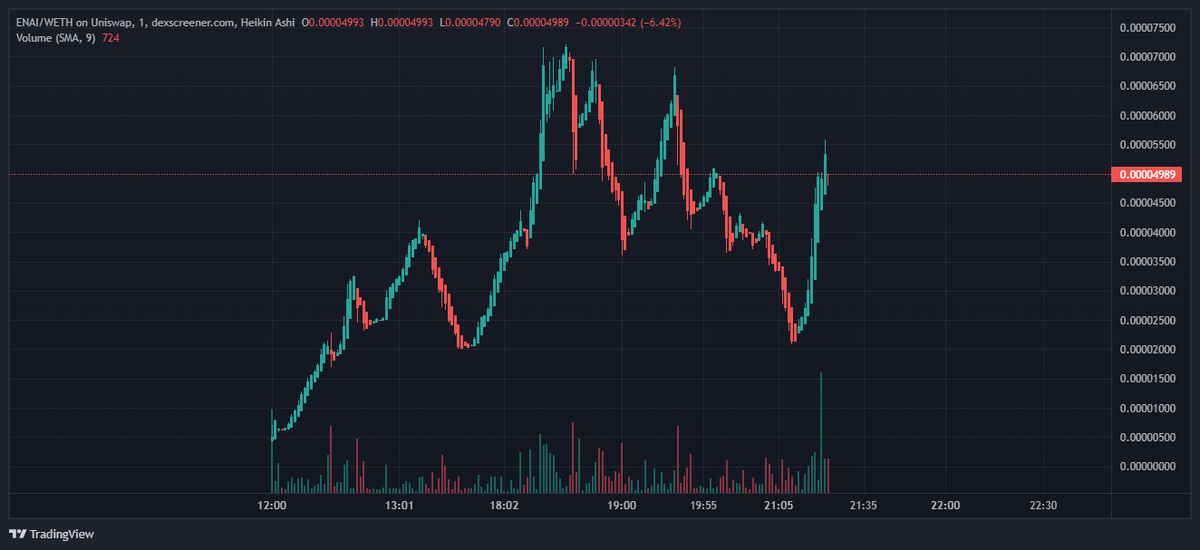
Task: Click the 0.00003500 price axis label
Action: coord(1147,262)
